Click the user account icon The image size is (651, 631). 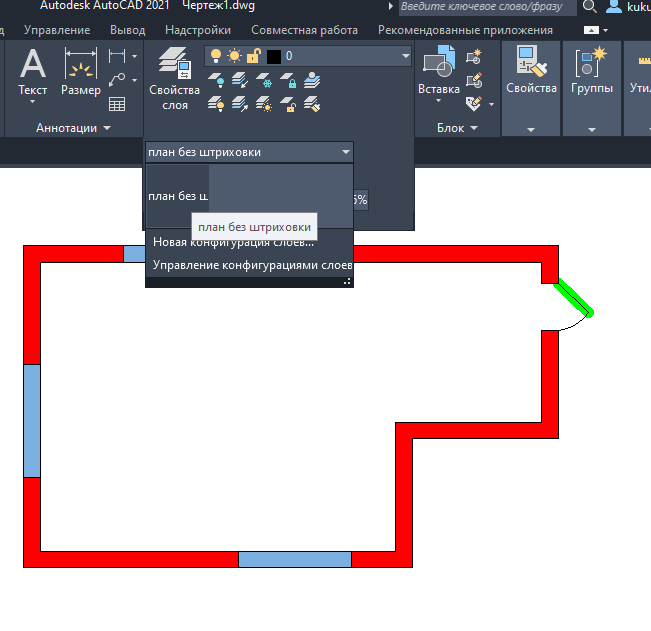[614, 7]
